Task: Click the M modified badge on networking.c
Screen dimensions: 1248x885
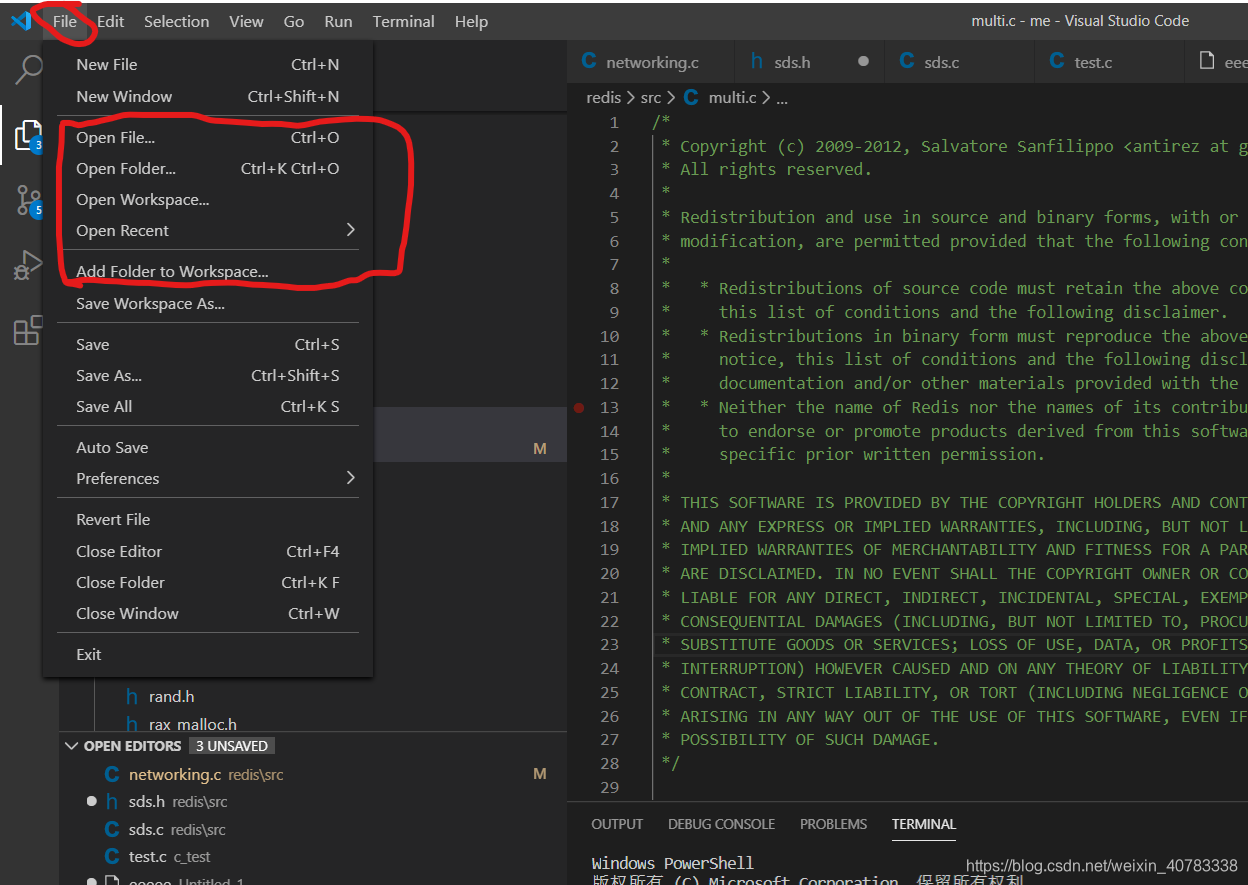Action: point(540,773)
